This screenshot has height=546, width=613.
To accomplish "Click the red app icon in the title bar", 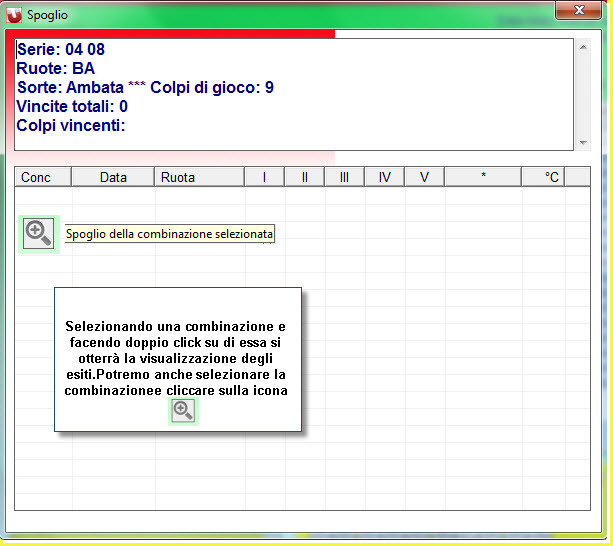I will pos(13,13).
